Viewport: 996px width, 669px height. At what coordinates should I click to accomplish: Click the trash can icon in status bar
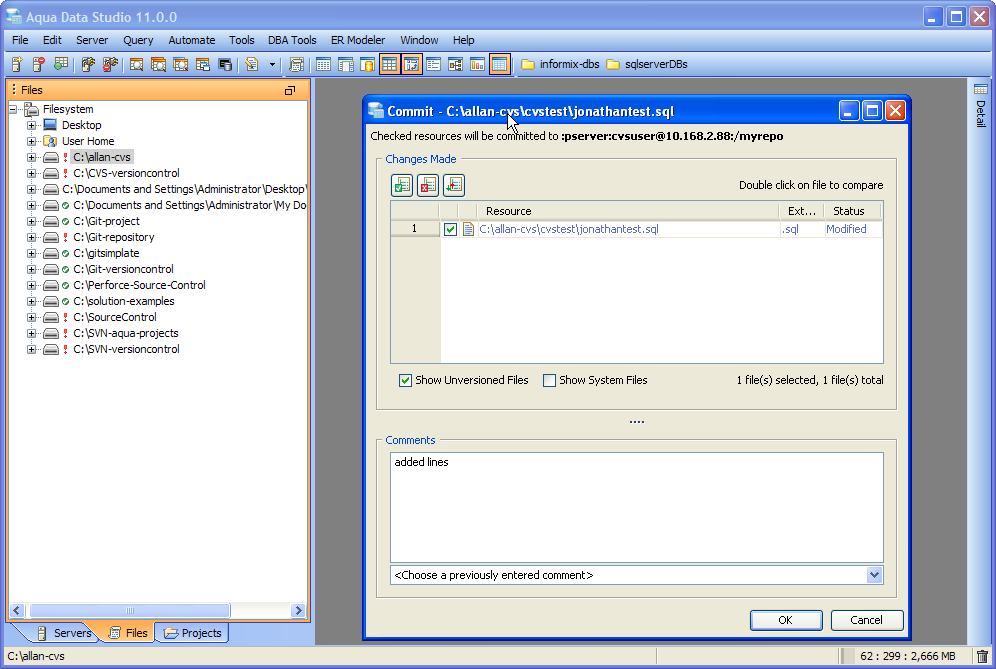[x=982, y=656]
